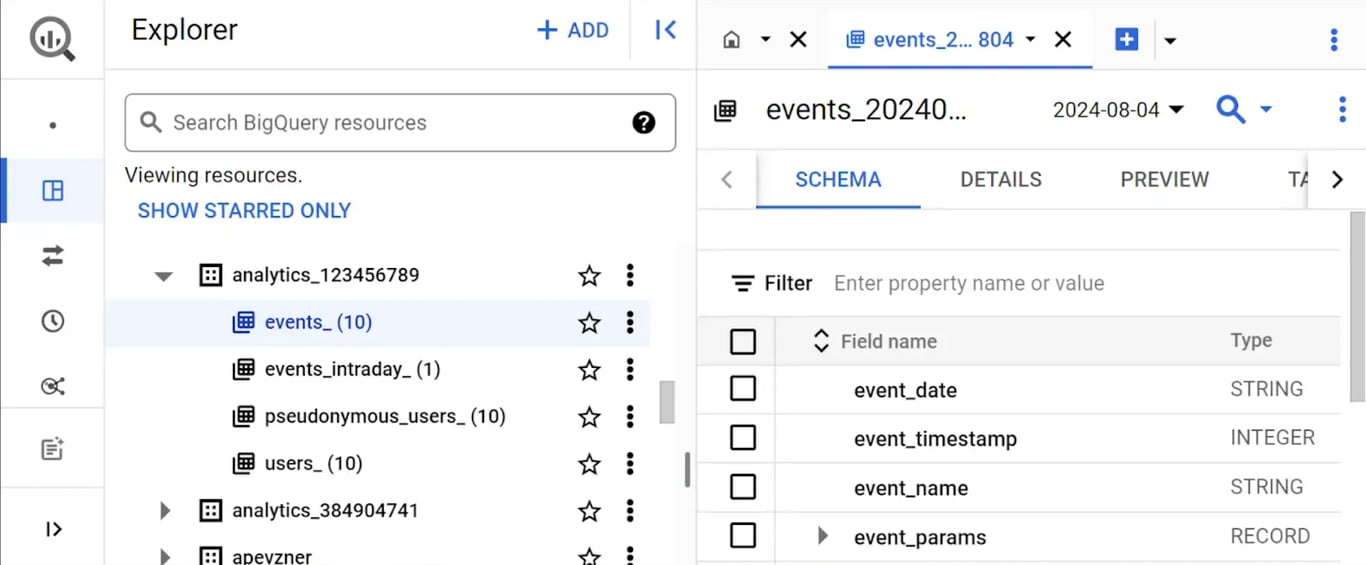The image size is (1366, 565).
Task: Click the blue query search icon
Action: [1231, 109]
